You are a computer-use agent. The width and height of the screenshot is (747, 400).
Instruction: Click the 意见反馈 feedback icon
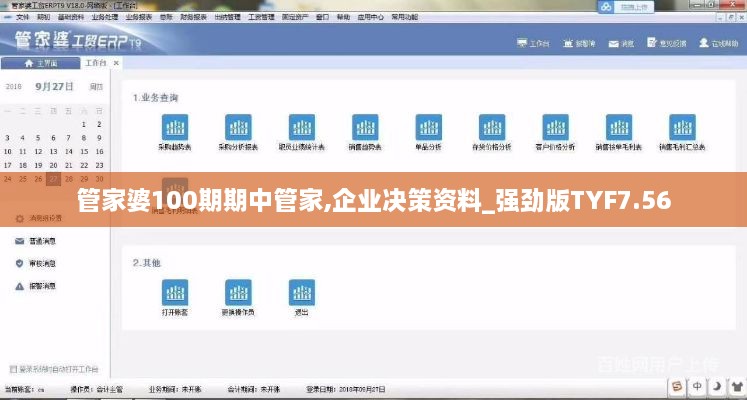pyautogui.click(x=652, y=43)
